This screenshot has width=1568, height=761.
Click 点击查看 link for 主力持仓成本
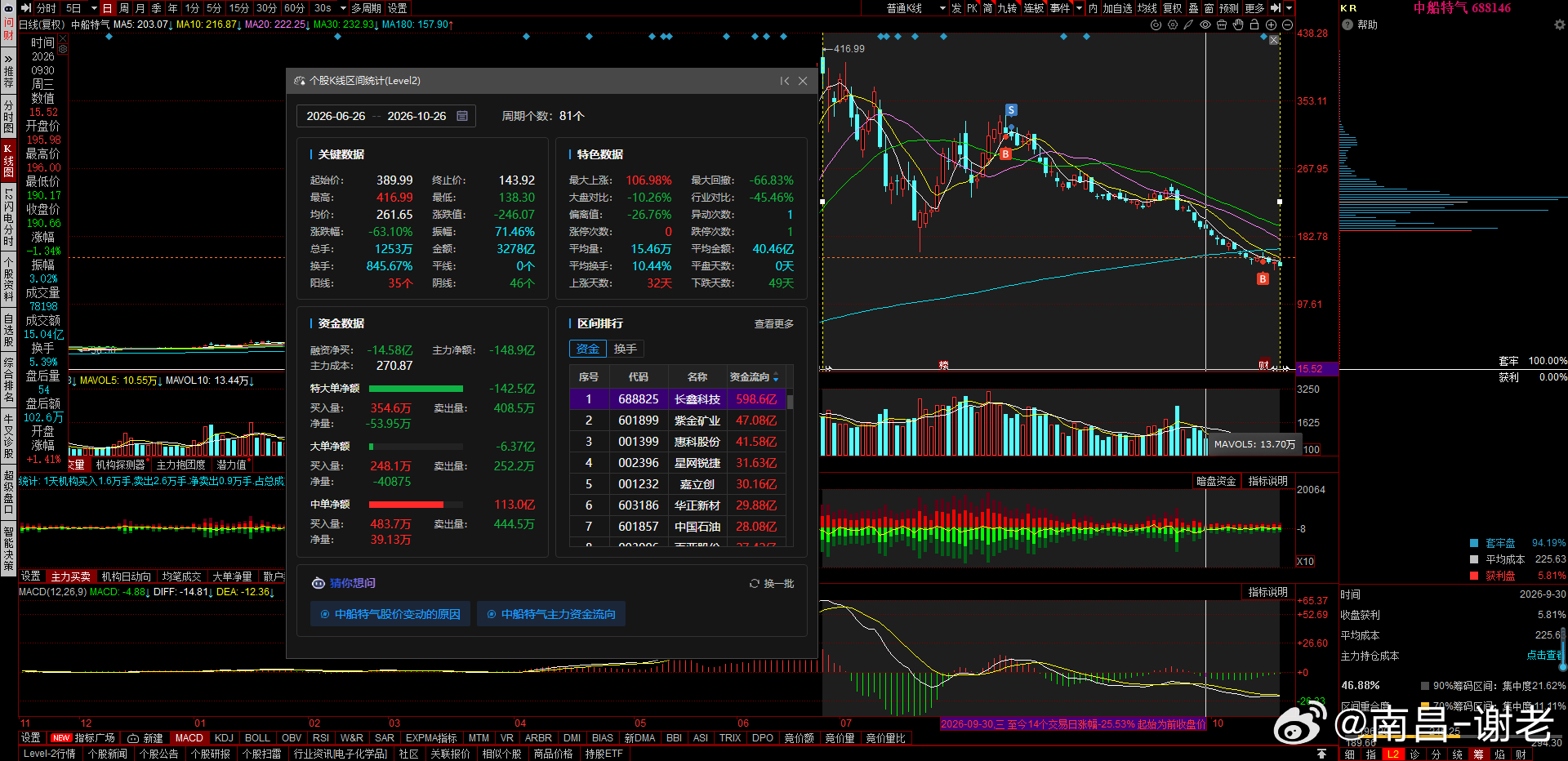click(1545, 656)
